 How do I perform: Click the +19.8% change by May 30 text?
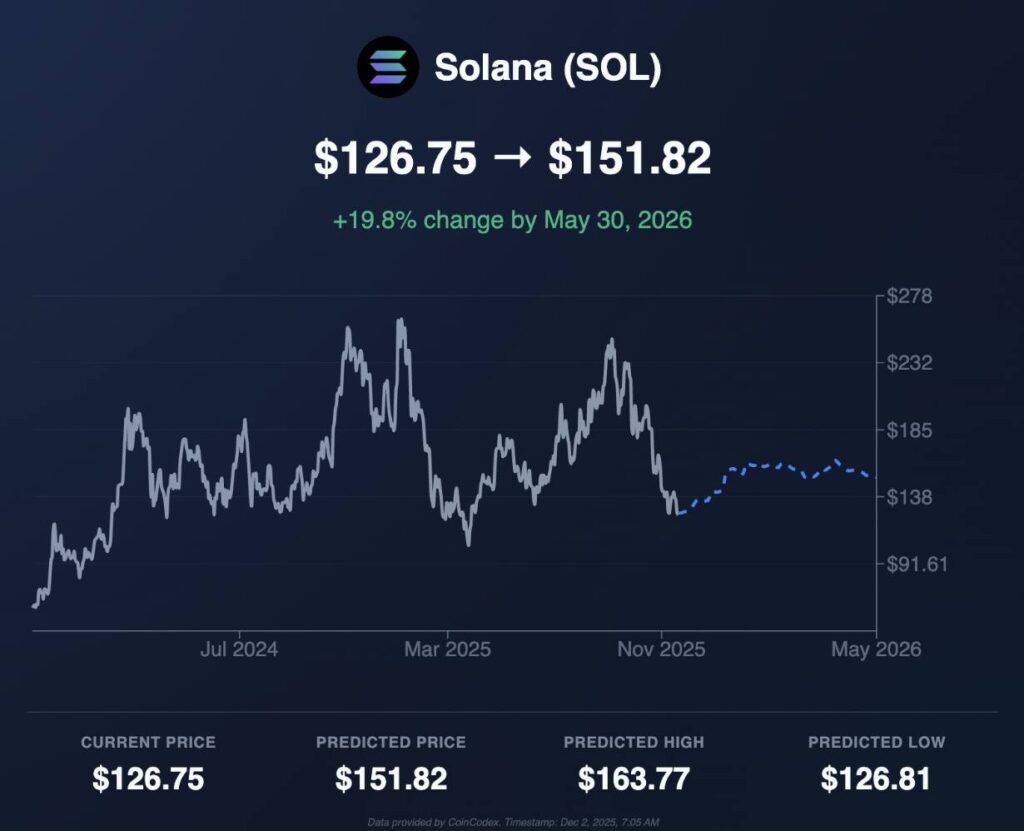(512, 220)
